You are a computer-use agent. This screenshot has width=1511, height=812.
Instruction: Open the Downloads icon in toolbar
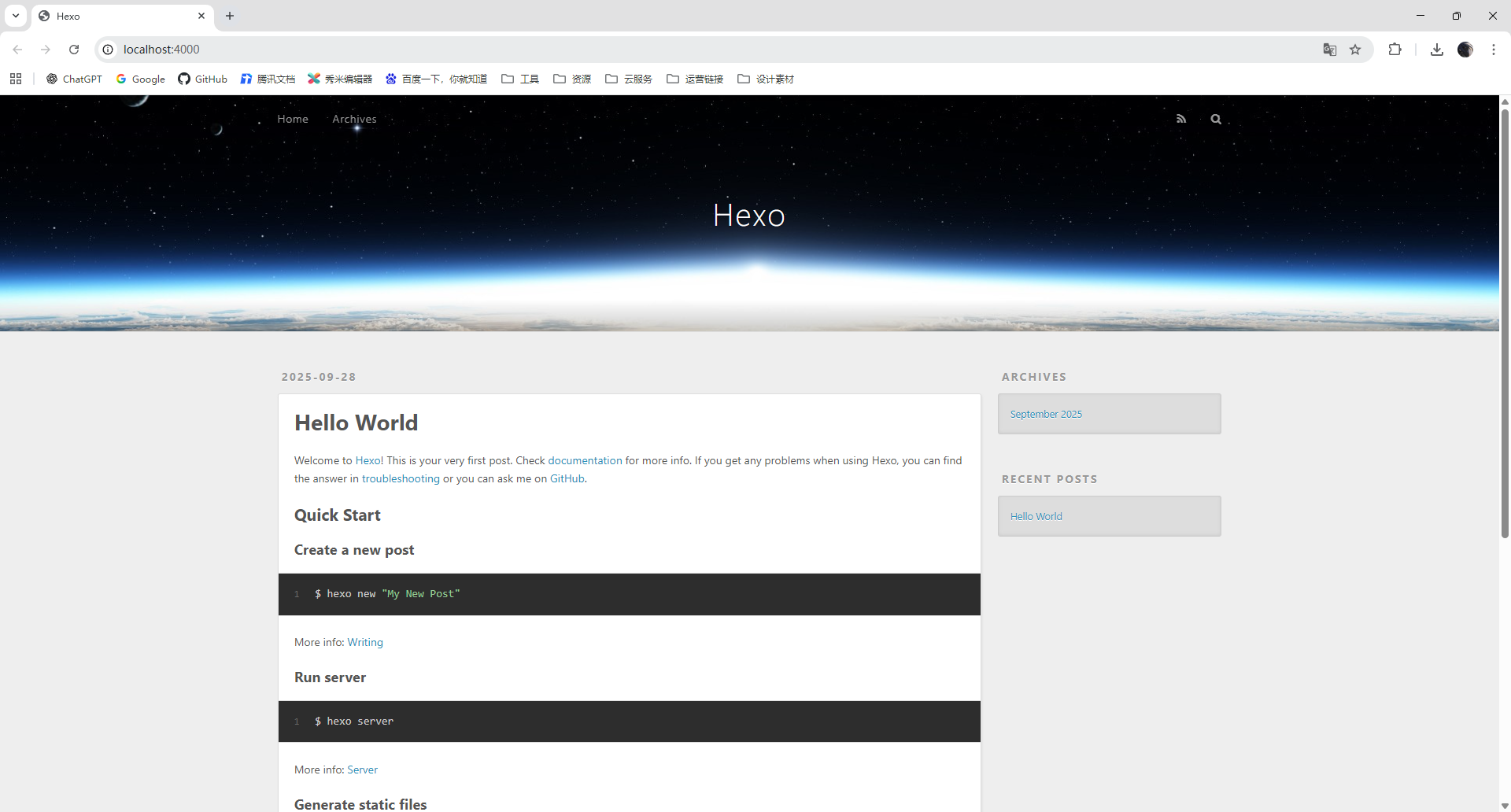click(1437, 50)
